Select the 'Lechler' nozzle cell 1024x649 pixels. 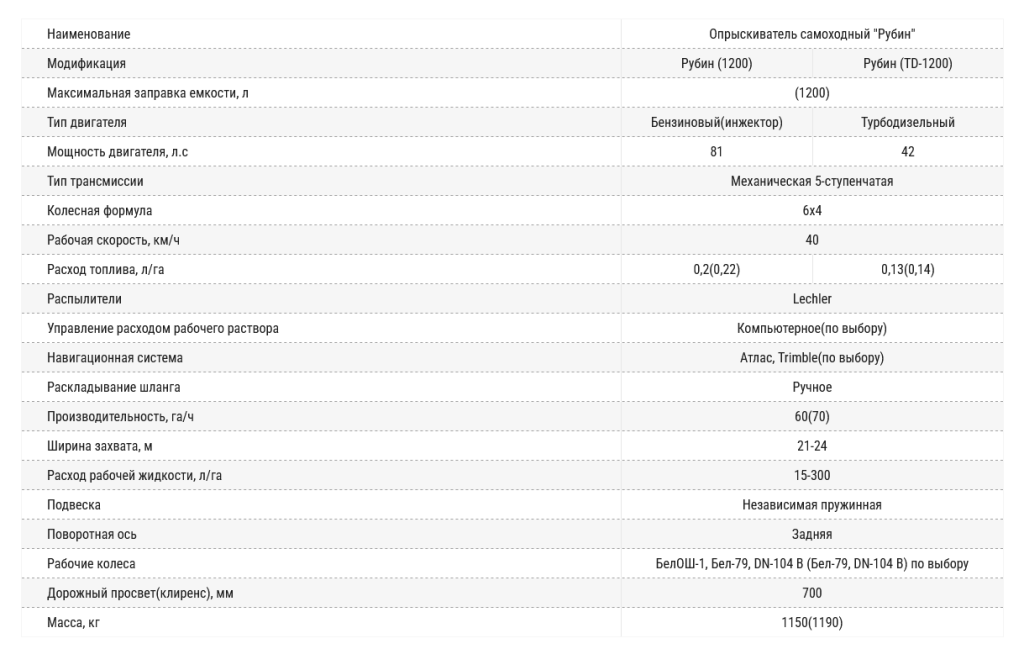click(x=812, y=299)
